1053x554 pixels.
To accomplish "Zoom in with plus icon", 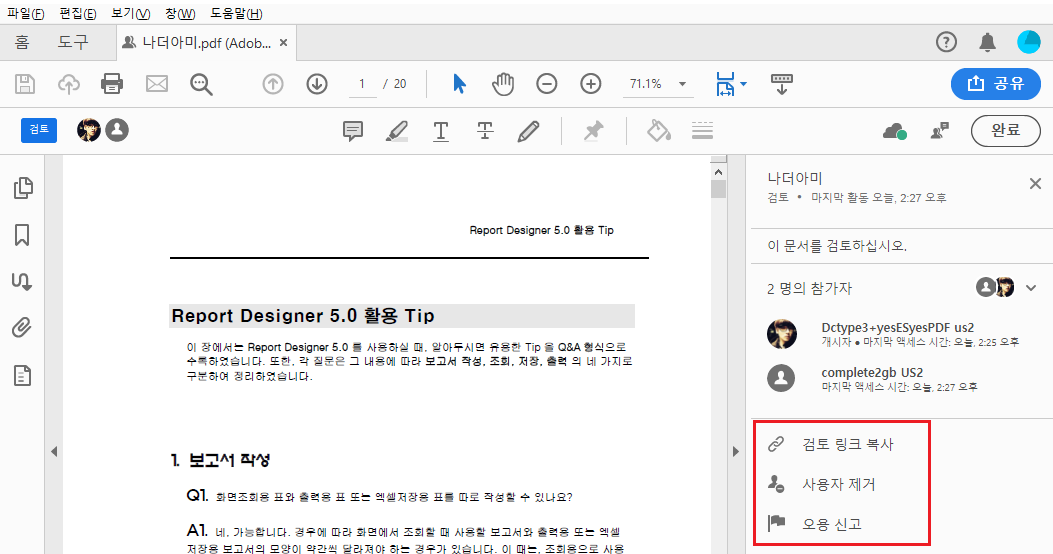I will [591, 84].
